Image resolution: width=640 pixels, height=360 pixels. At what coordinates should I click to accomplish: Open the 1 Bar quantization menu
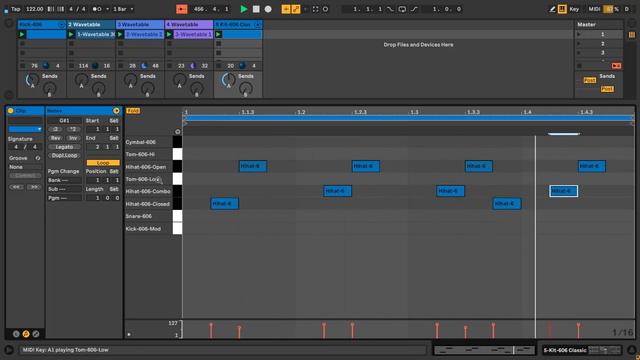click(x=123, y=9)
